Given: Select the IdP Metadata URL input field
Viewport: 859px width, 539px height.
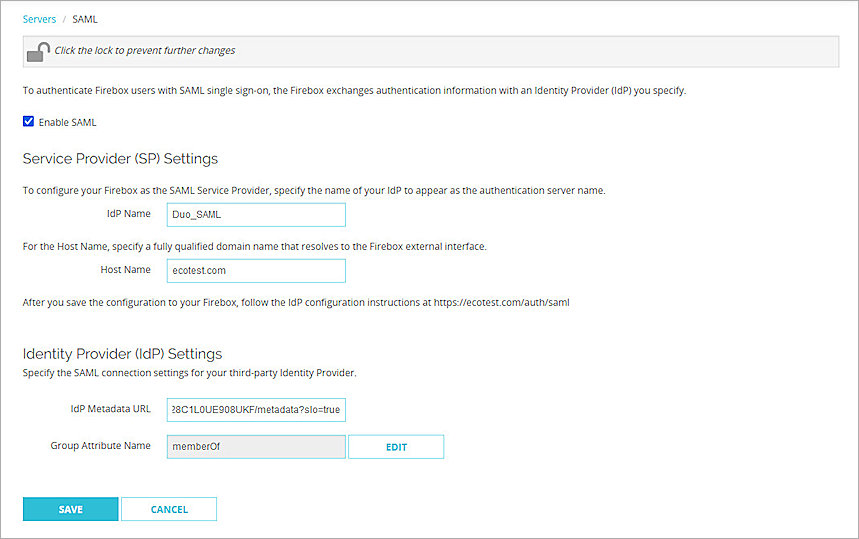Looking at the screenshot, I should (255, 410).
